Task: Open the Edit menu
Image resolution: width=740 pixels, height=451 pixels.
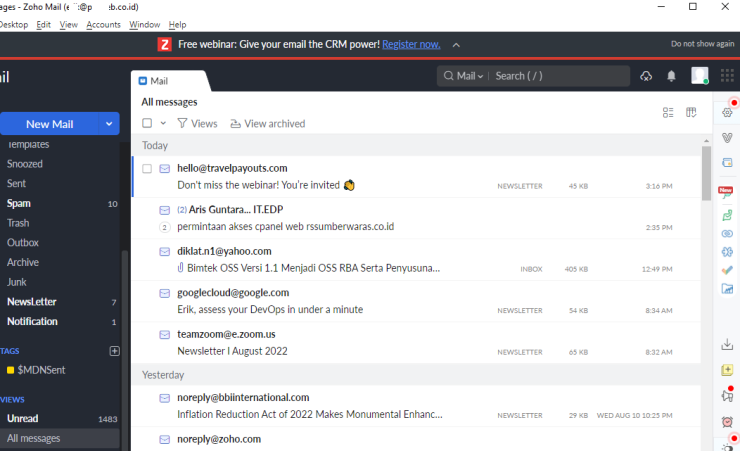Action: [43, 25]
